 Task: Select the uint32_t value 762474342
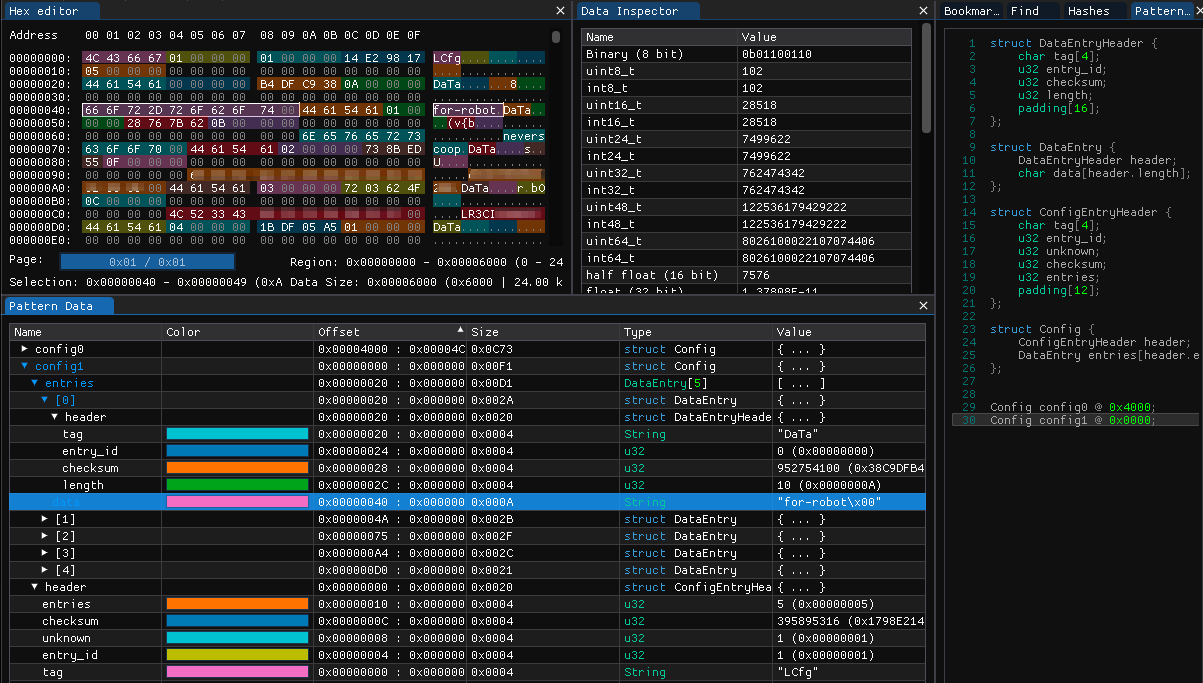point(775,173)
